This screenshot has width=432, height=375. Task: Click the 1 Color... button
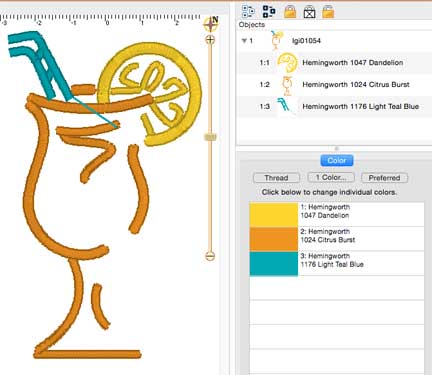tap(331, 177)
